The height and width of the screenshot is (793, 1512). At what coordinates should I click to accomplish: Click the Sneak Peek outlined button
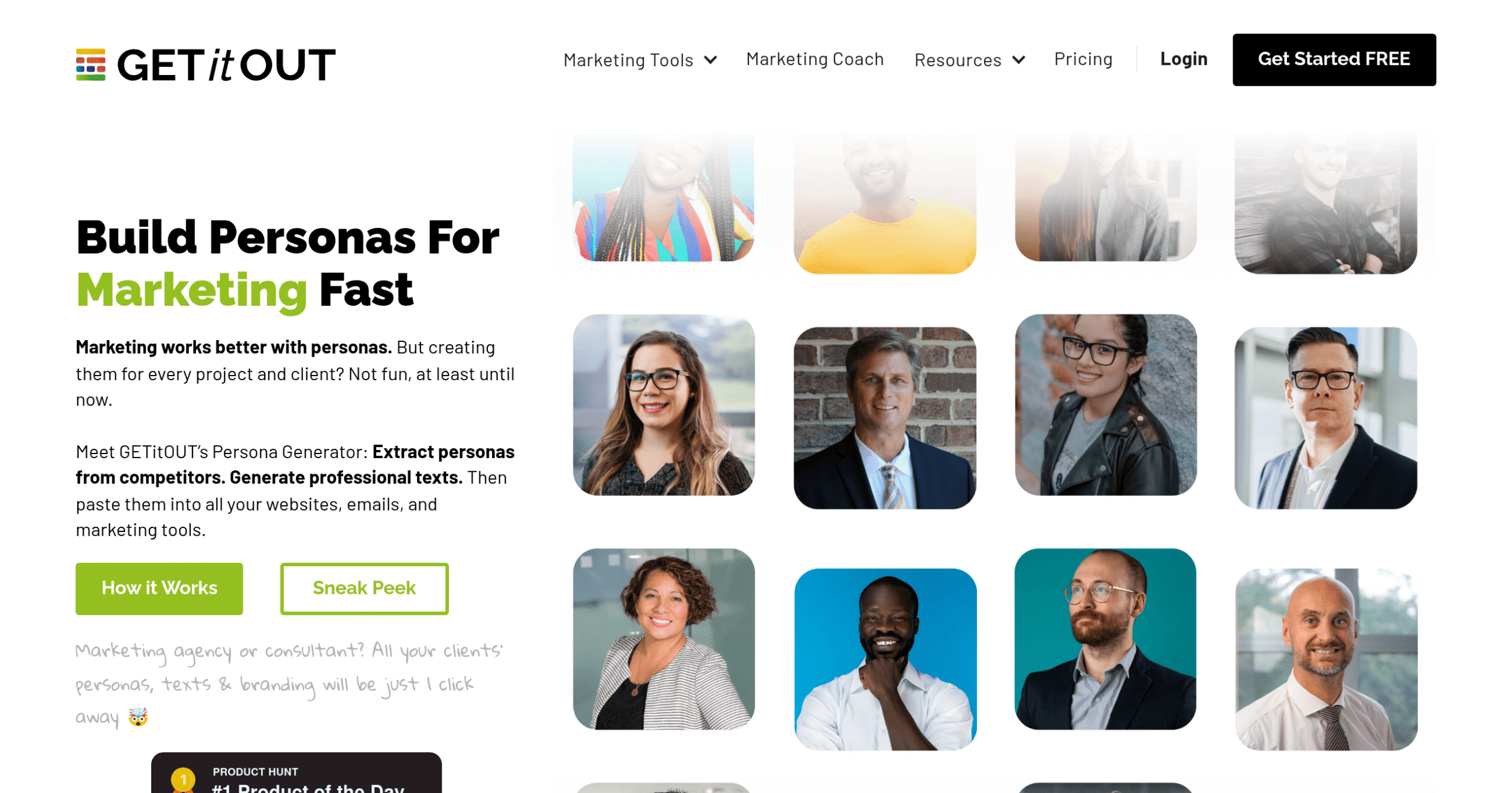(364, 588)
